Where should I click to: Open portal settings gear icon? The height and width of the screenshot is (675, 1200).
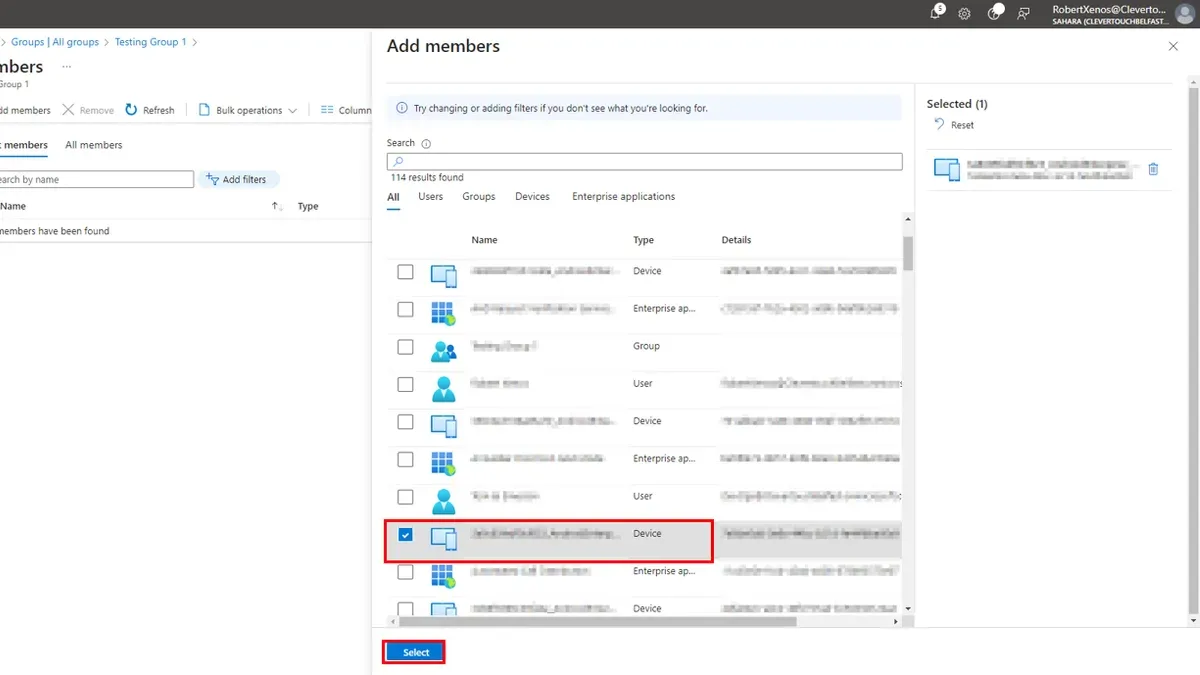(x=964, y=13)
